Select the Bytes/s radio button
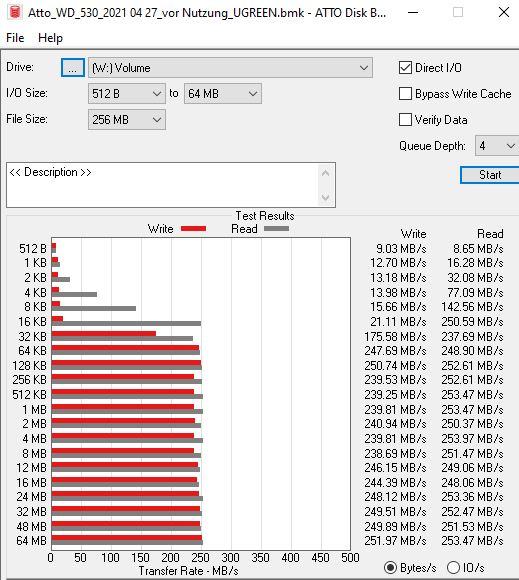The height and width of the screenshot is (580, 519). click(x=390, y=567)
